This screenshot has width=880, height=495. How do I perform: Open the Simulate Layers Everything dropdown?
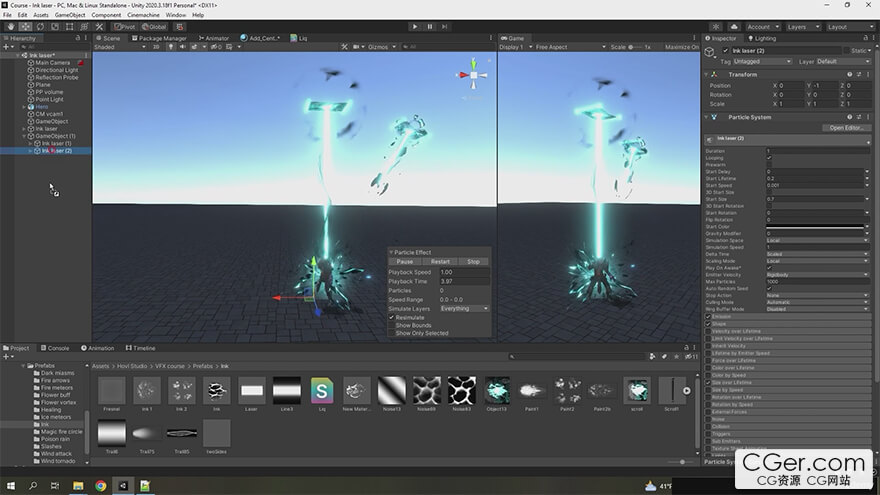pyautogui.click(x=465, y=309)
